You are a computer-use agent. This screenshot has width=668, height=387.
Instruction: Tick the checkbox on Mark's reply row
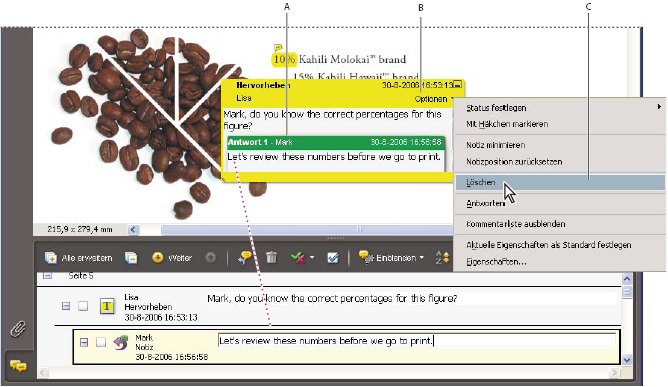pos(101,342)
